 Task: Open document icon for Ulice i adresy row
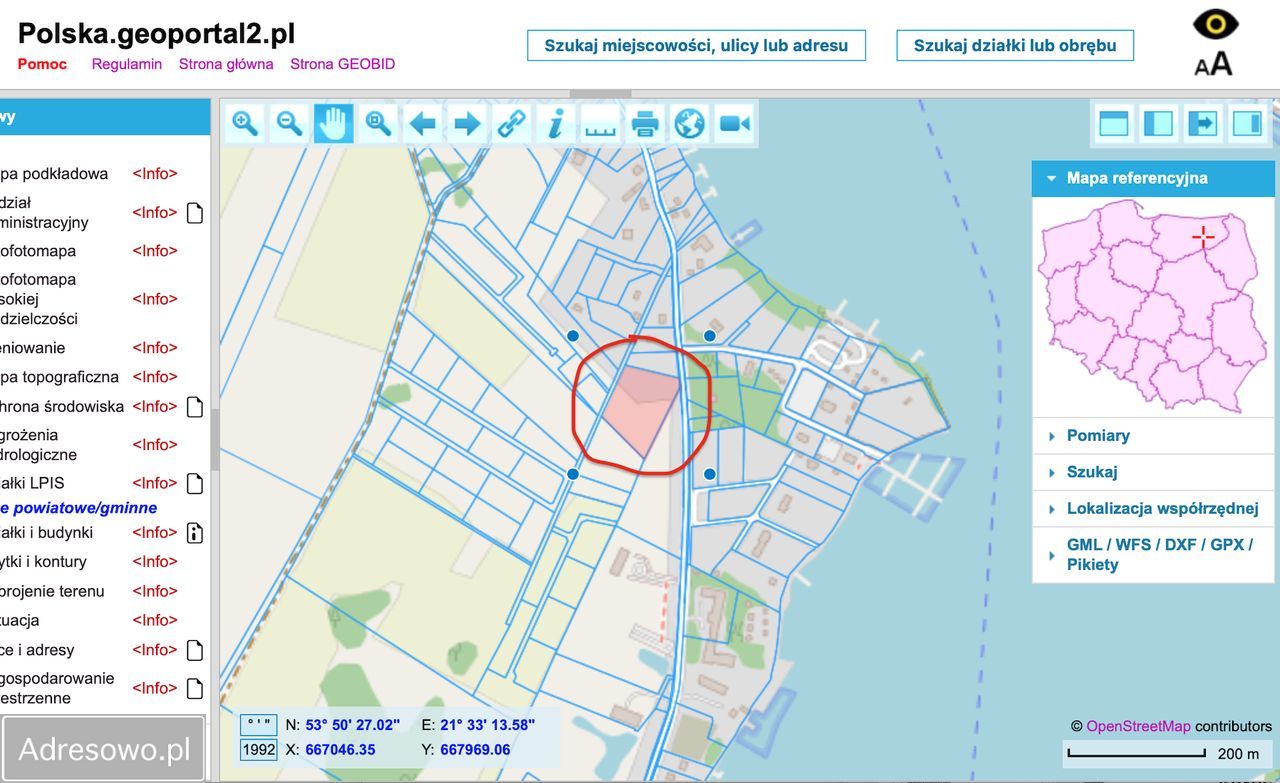click(195, 650)
